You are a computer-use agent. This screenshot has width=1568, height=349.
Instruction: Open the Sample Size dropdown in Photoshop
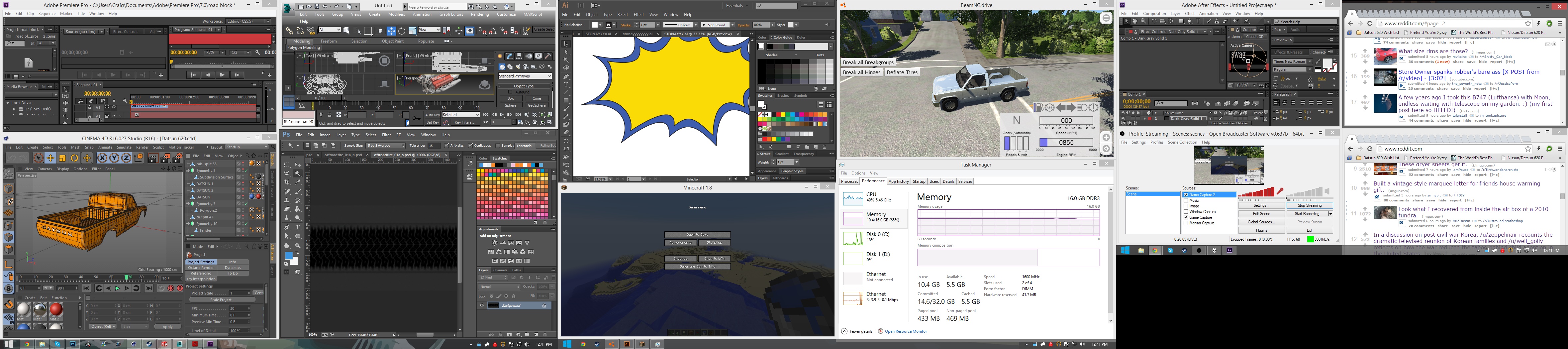pyautogui.click(x=385, y=146)
